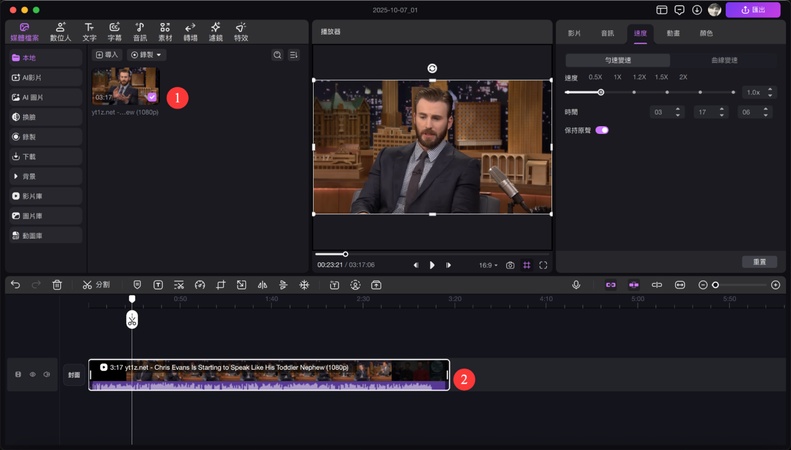Screen dimensions: 791x450
Task: Open the 數位人 (digital human) tool
Action: pos(58,31)
